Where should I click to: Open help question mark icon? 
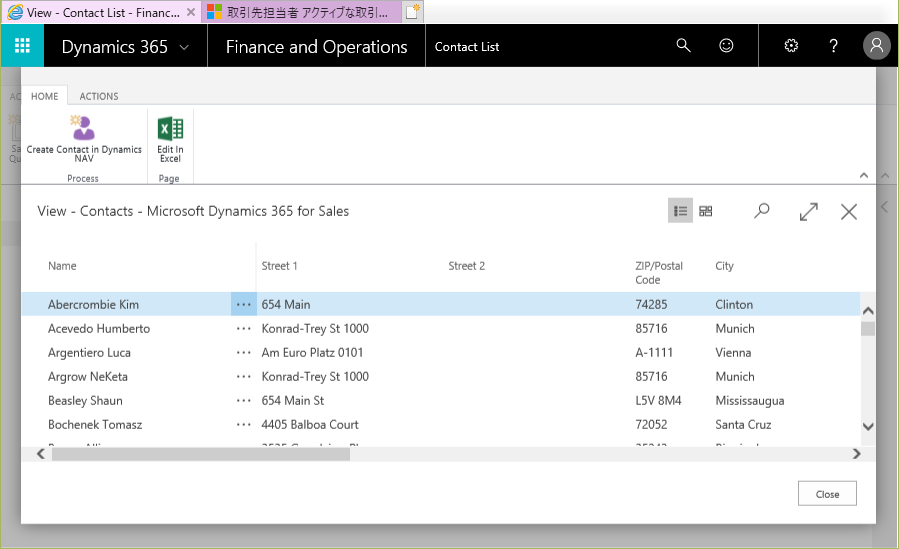pyautogui.click(x=834, y=45)
